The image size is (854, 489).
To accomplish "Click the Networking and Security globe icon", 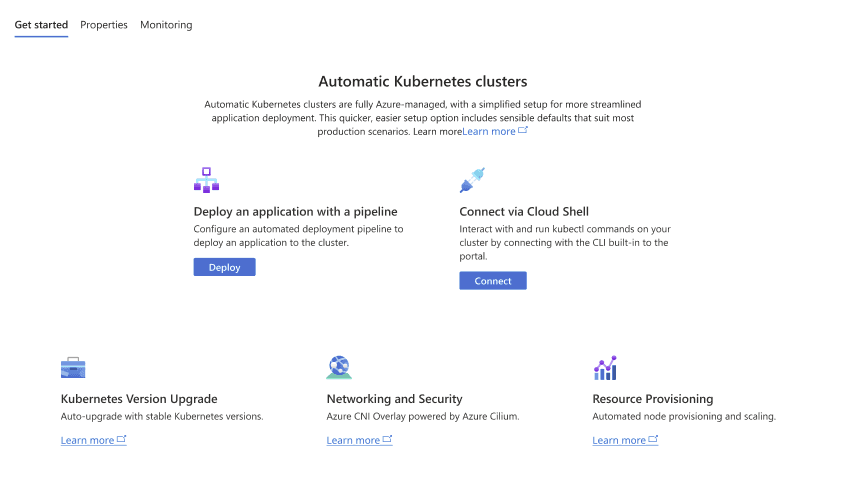I will click(x=339, y=368).
